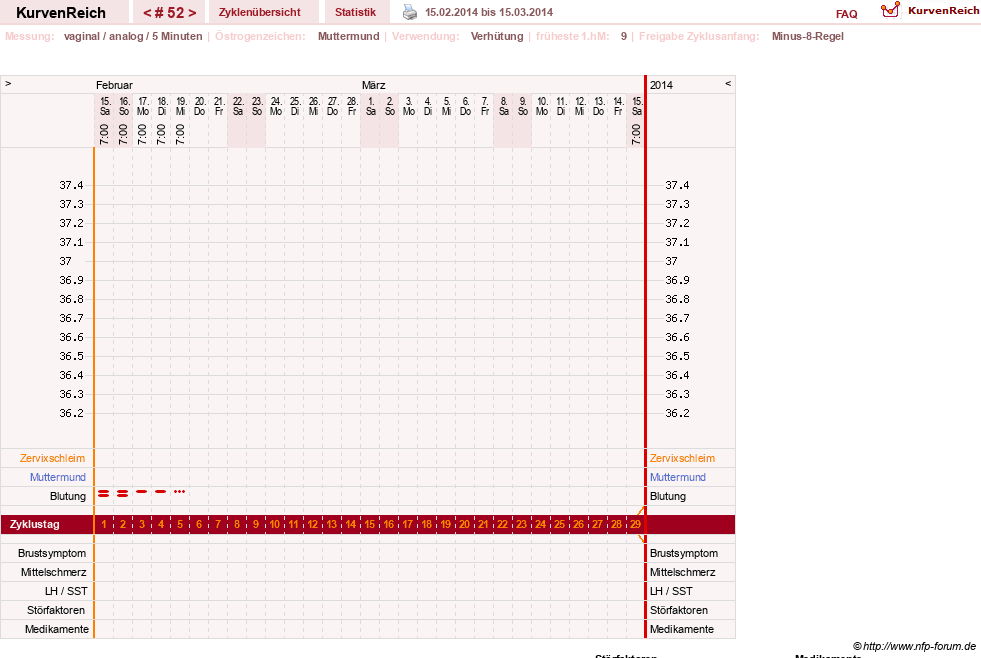This screenshot has height=658, width=981.
Task: Click left Blutung row label
Action: click(x=68, y=496)
